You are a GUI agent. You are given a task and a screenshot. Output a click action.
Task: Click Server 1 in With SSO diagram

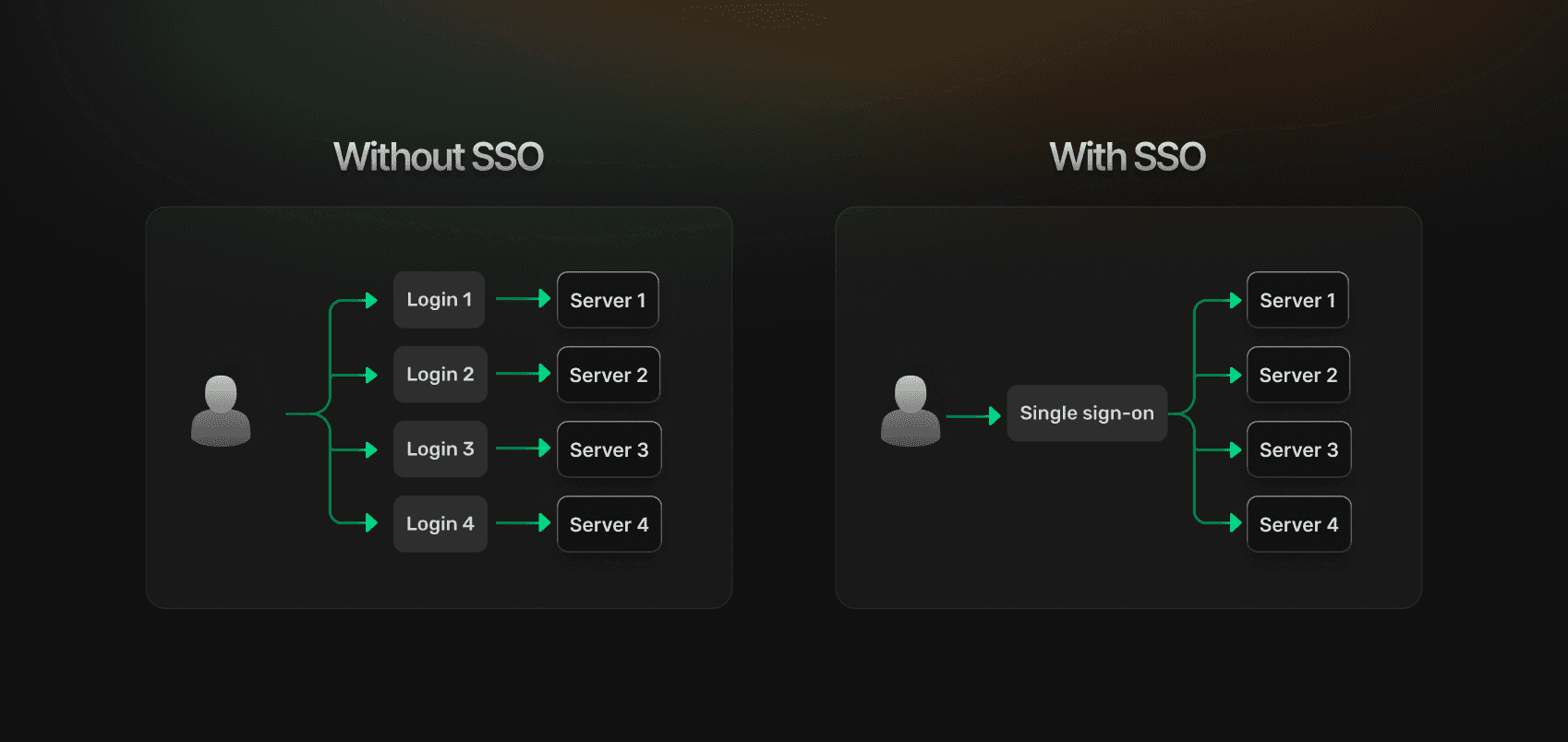[x=1297, y=300]
